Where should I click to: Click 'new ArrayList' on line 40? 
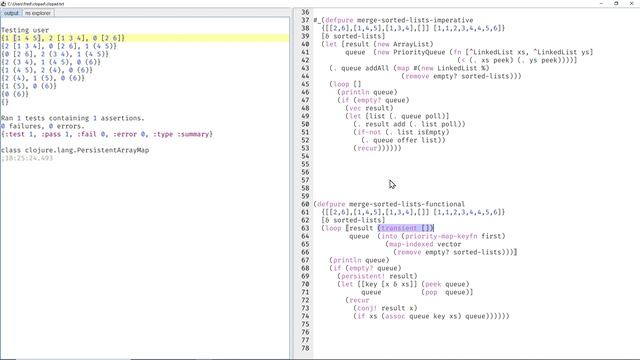click(x=405, y=44)
